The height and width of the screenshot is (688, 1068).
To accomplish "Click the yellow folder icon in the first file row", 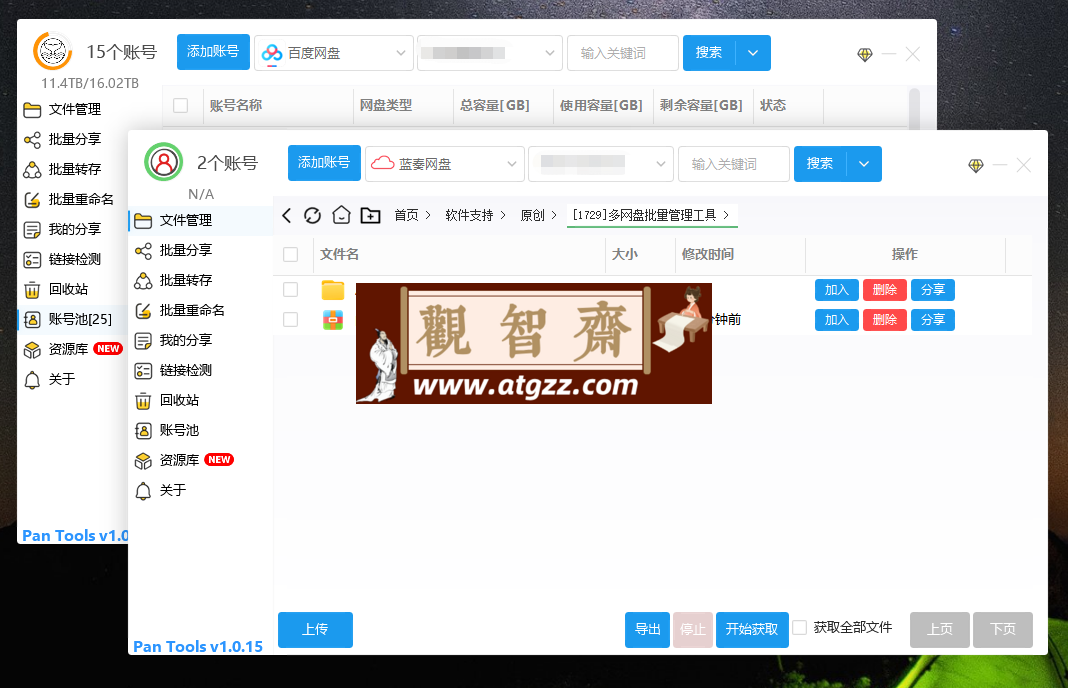I will click(332, 290).
